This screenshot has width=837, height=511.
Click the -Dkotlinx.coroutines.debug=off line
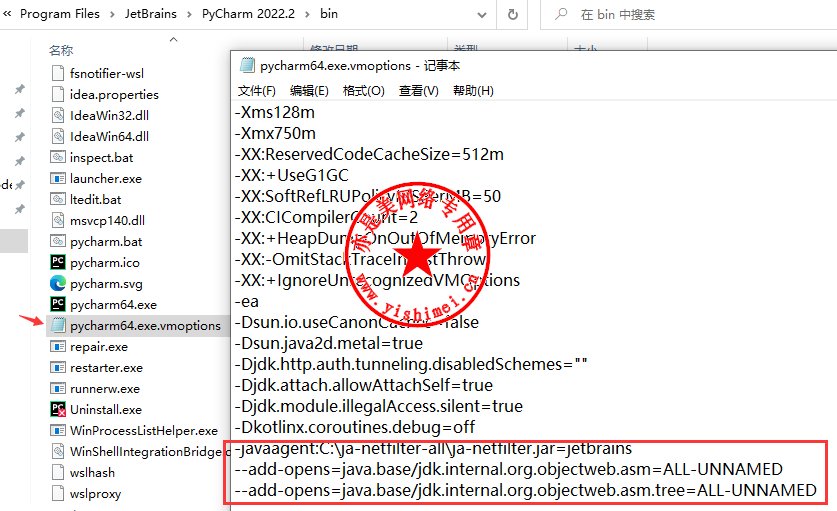click(x=354, y=427)
